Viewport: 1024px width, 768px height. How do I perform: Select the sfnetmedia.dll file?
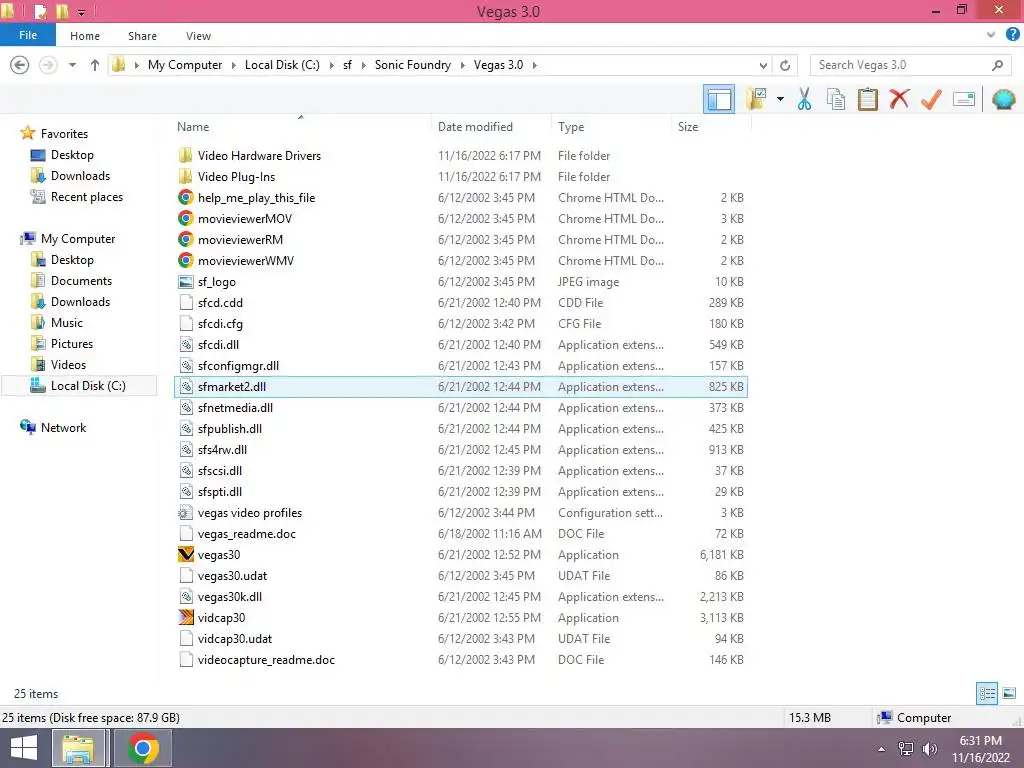coord(235,408)
